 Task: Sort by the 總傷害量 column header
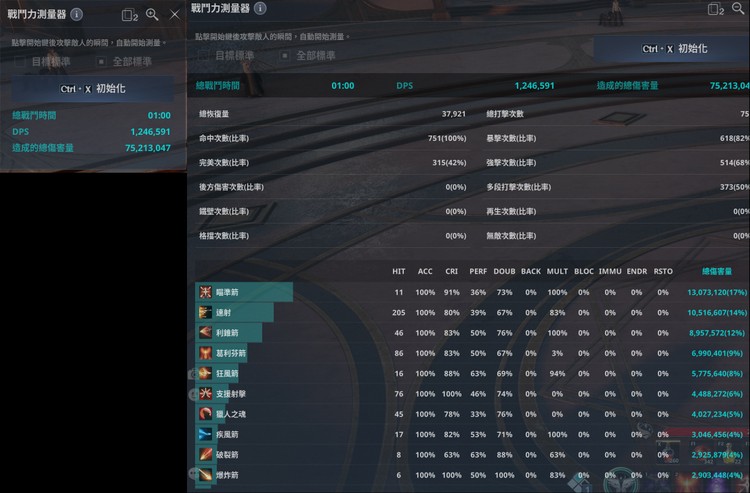click(x=717, y=271)
